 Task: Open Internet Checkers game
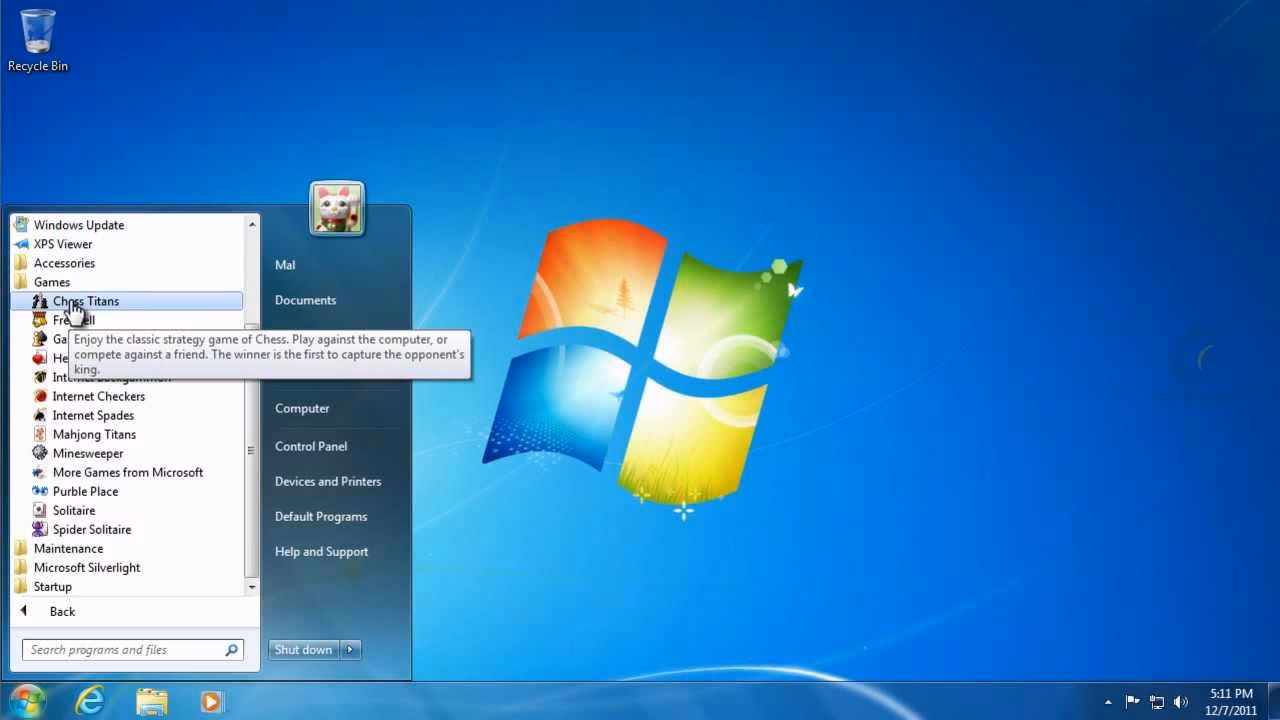[x=98, y=396]
